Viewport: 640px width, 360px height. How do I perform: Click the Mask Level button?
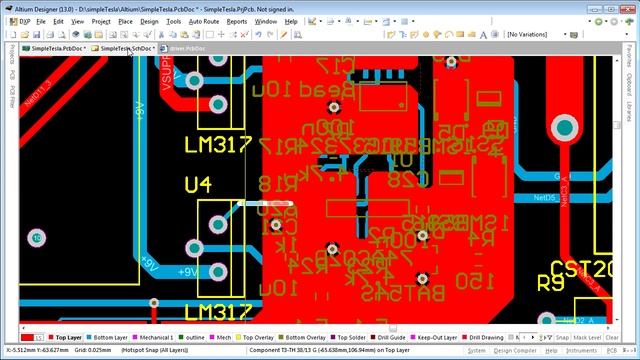coord(587,338)
